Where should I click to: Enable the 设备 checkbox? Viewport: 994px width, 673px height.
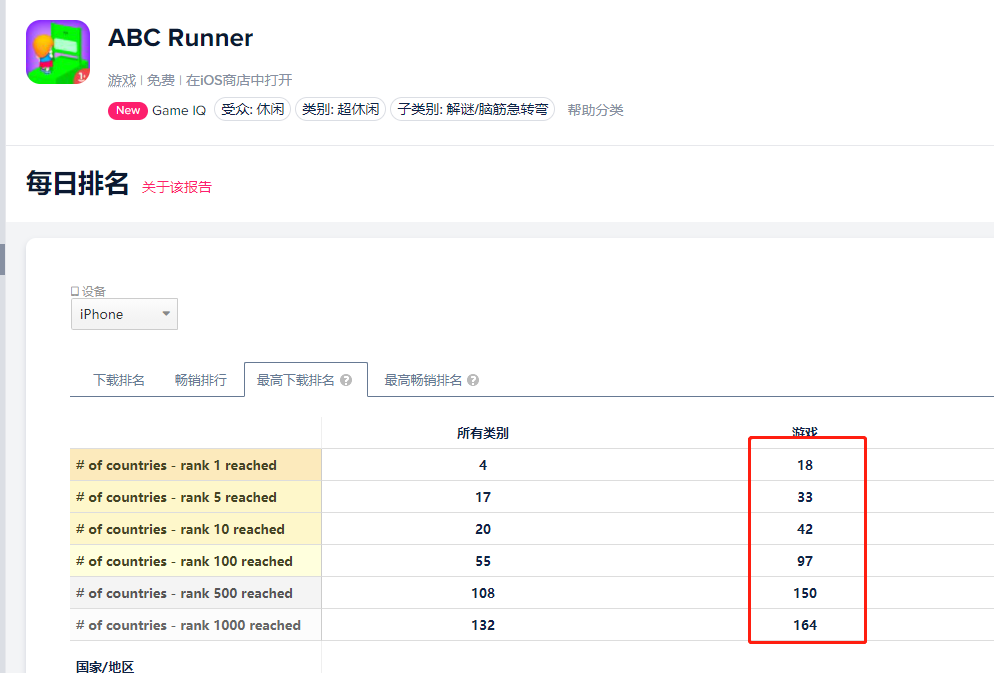coord(76,291)
